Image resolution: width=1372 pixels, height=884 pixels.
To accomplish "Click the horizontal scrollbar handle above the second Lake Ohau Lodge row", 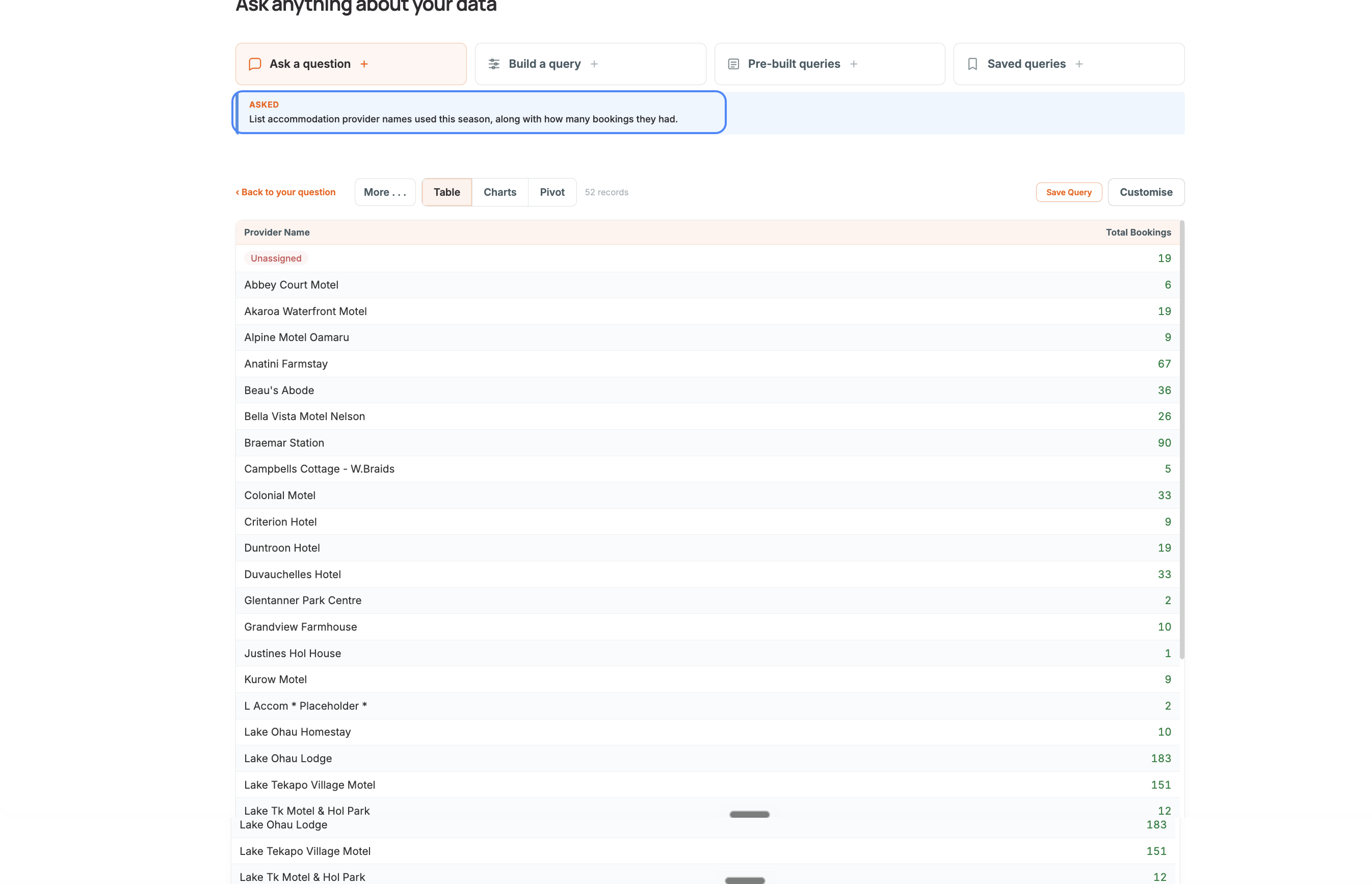I will 749,814.
